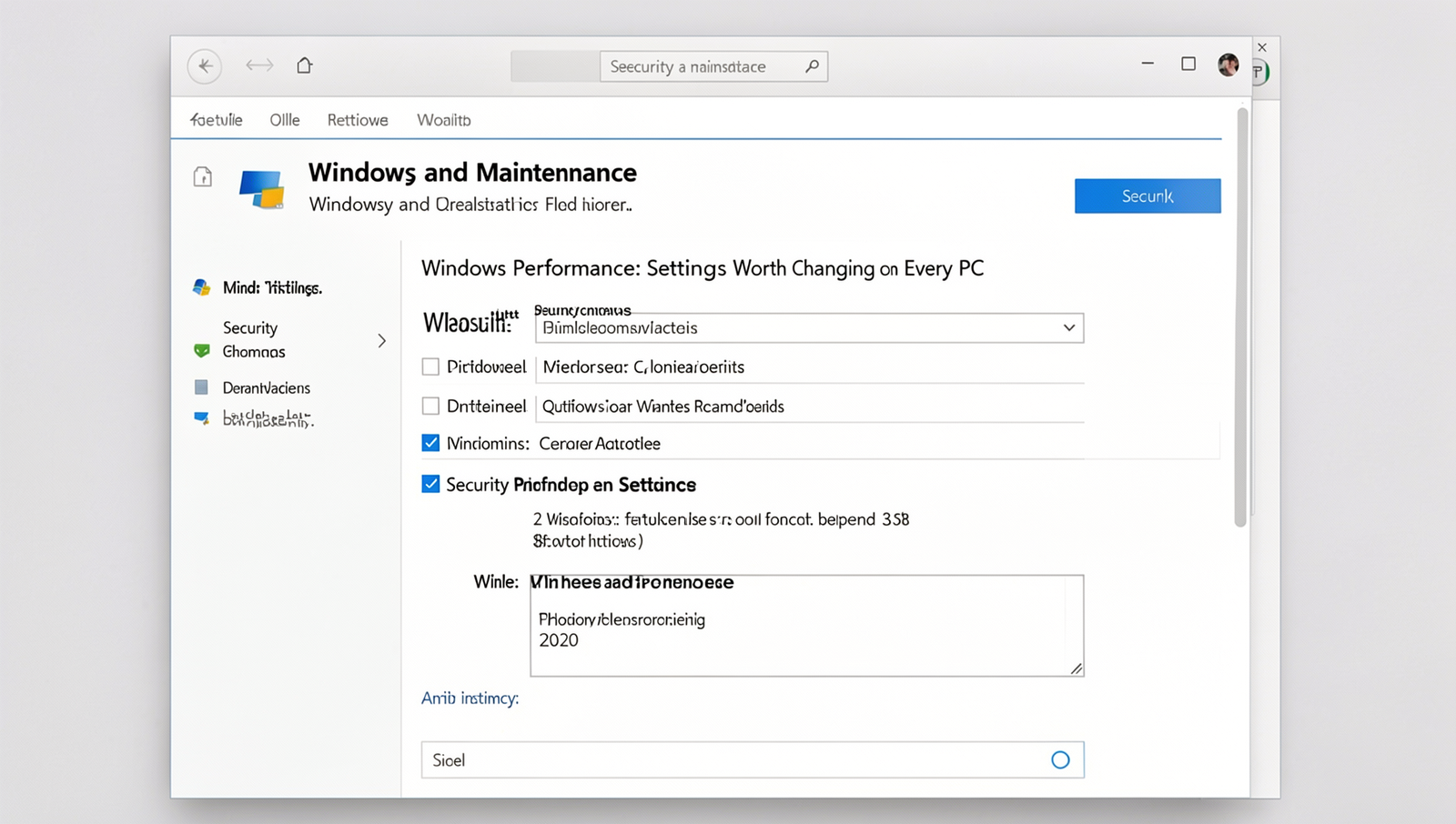Minimize the window
This screenshot has width=1456, height=824.
tap(1148, 64)
